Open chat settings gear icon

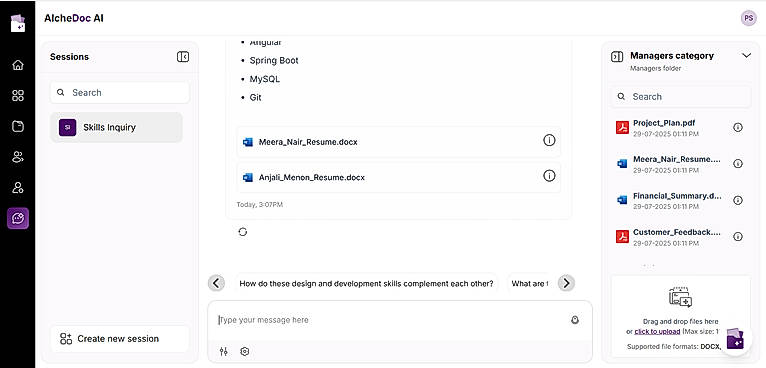coord(245,351)
